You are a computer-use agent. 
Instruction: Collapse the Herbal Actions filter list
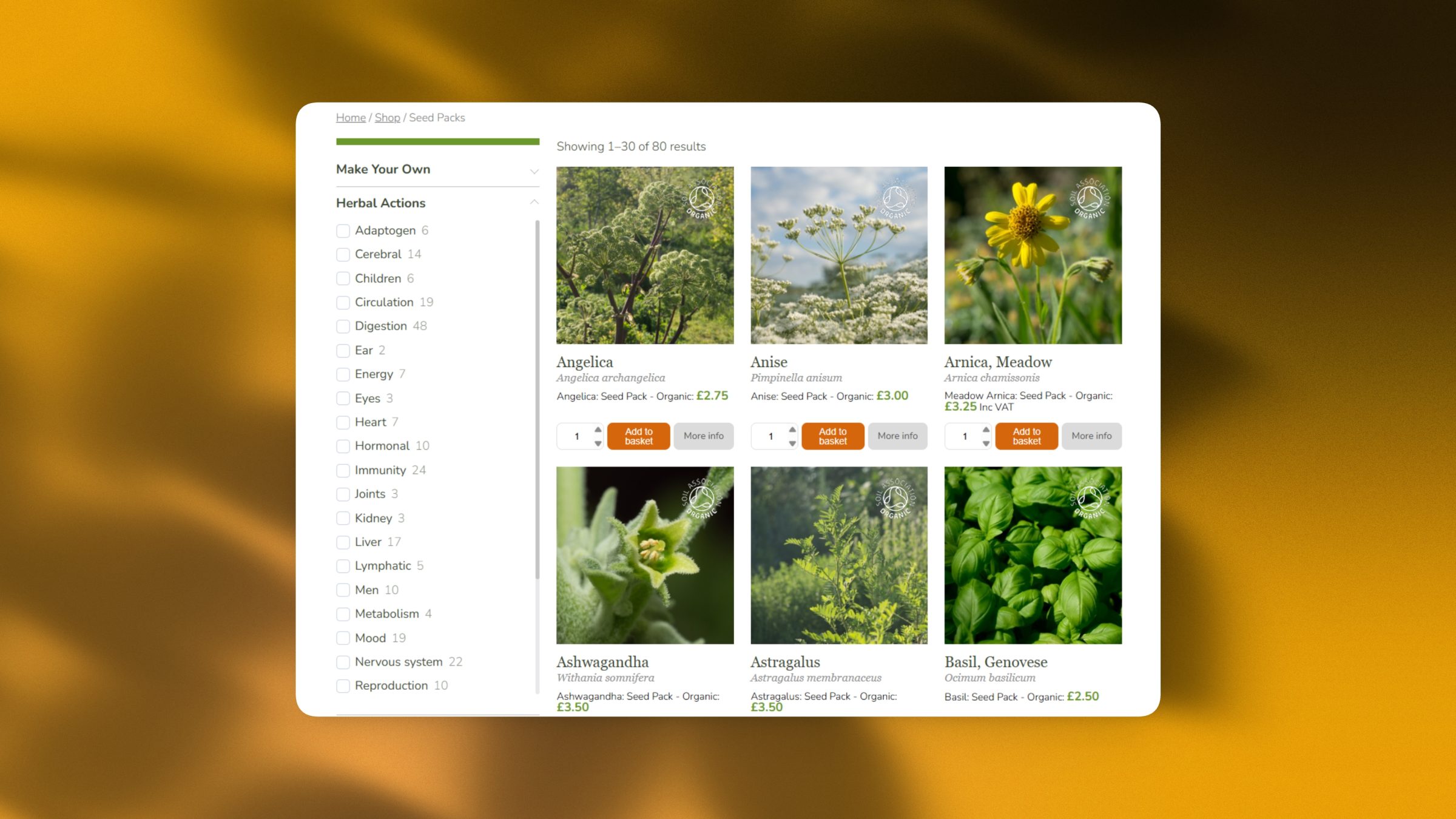pos(534,203)
